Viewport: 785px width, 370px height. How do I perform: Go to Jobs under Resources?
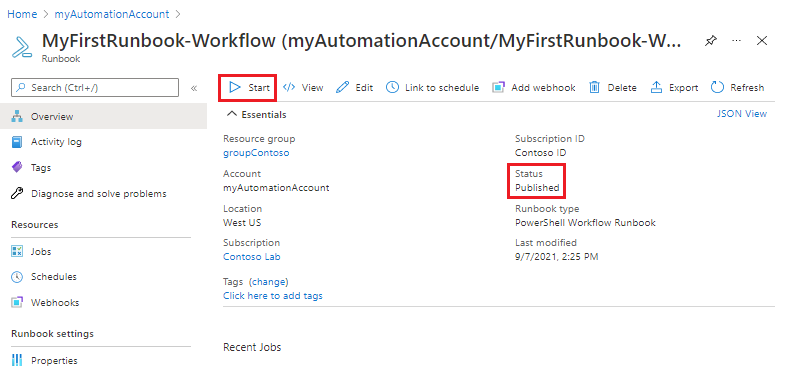click(x=41, y=252)
